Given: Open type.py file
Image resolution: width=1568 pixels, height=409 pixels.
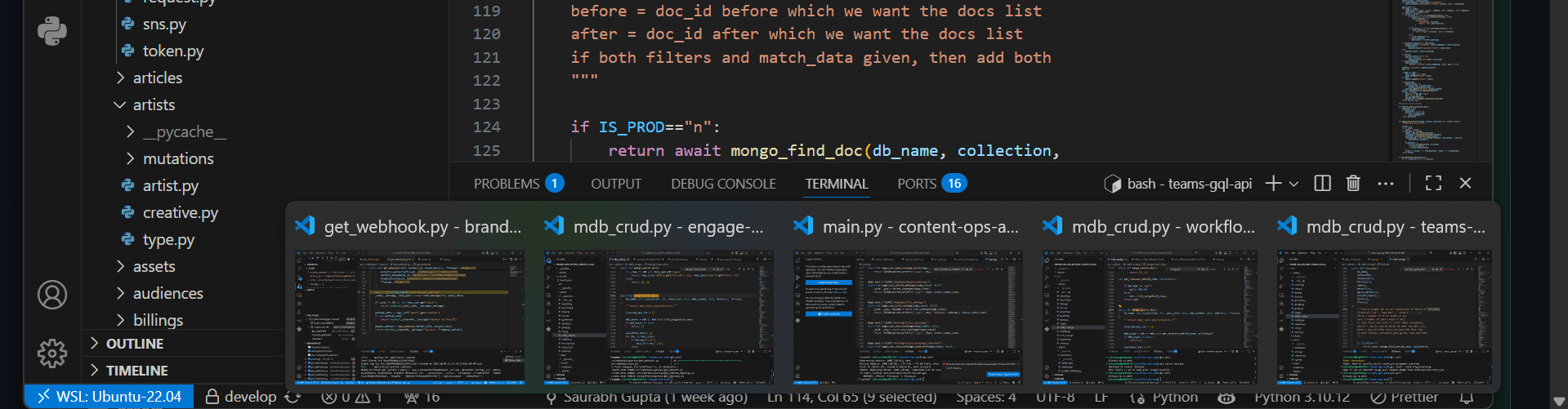Looking at the screenshot, I should [168, 239].
